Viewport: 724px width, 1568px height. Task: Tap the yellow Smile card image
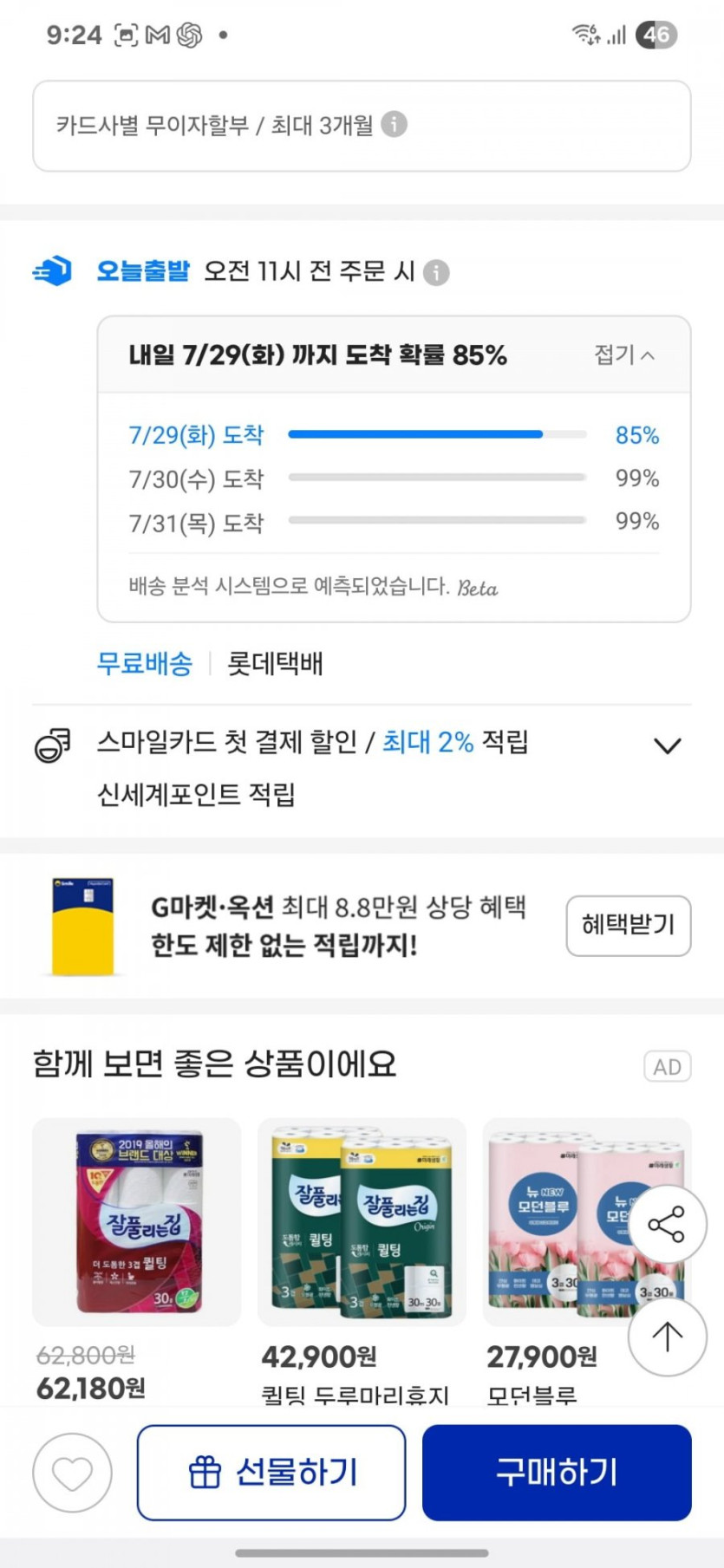click(x=82, y=927)
